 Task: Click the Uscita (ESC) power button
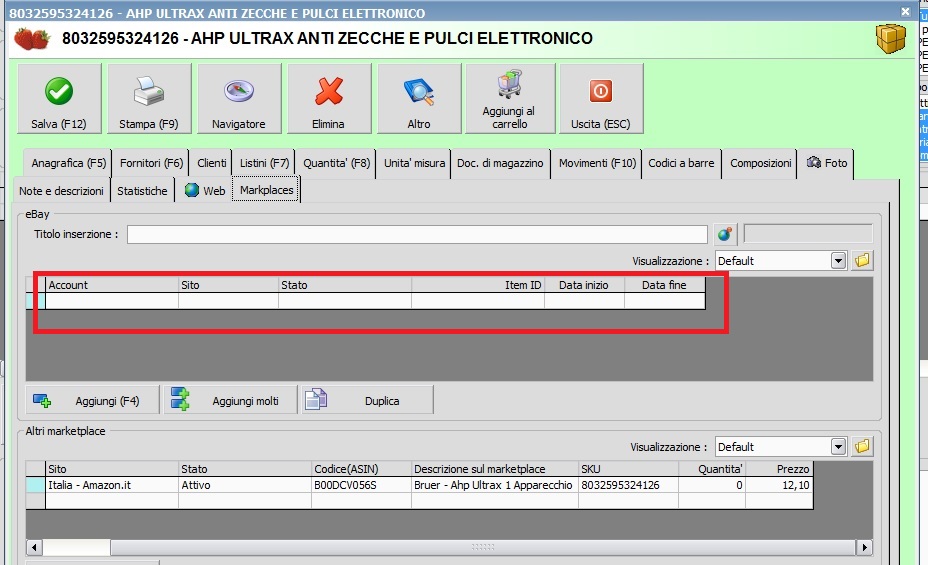click(601, 99)
